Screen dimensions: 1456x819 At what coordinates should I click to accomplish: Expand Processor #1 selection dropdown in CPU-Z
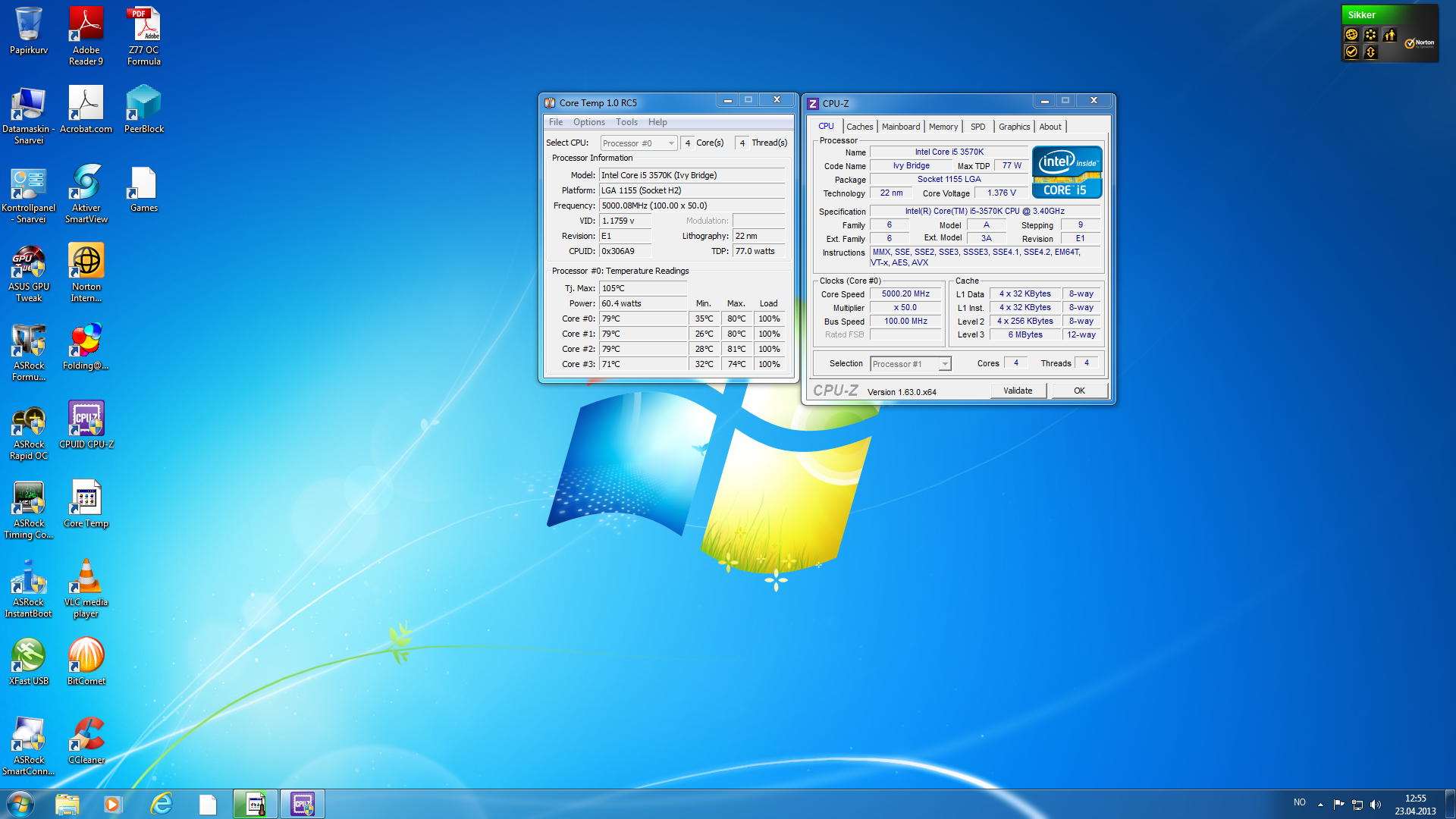pos(910,364)
